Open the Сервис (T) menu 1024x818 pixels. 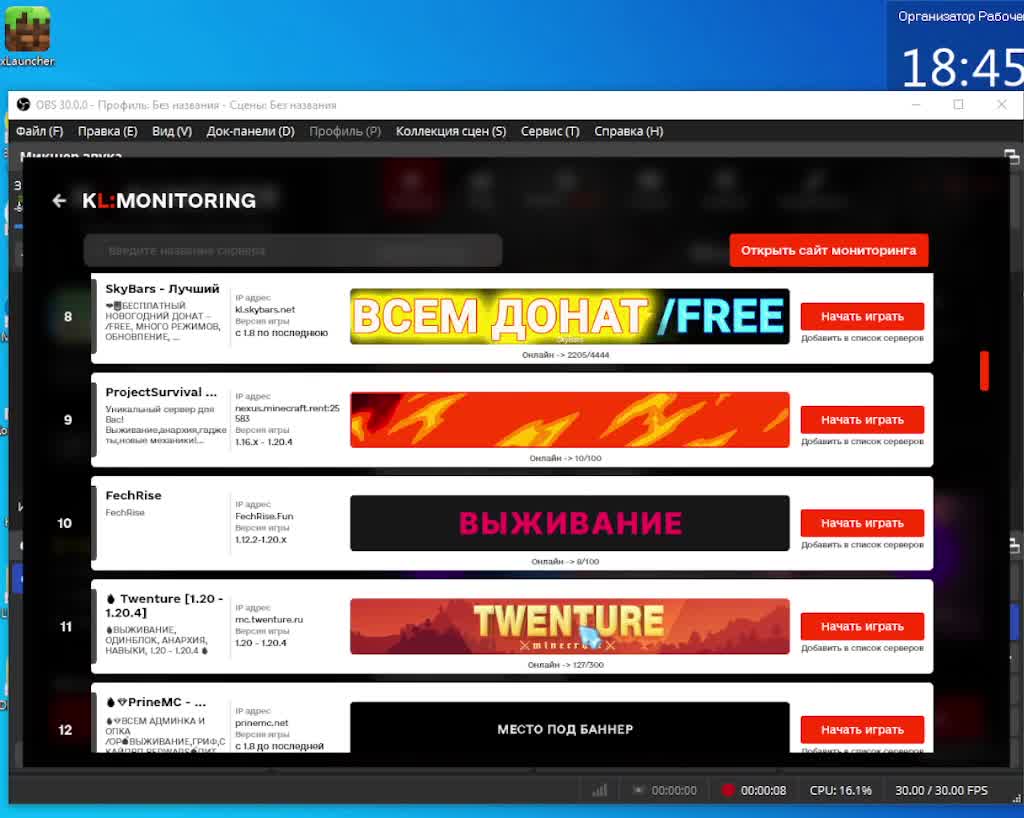coord(550,131)
